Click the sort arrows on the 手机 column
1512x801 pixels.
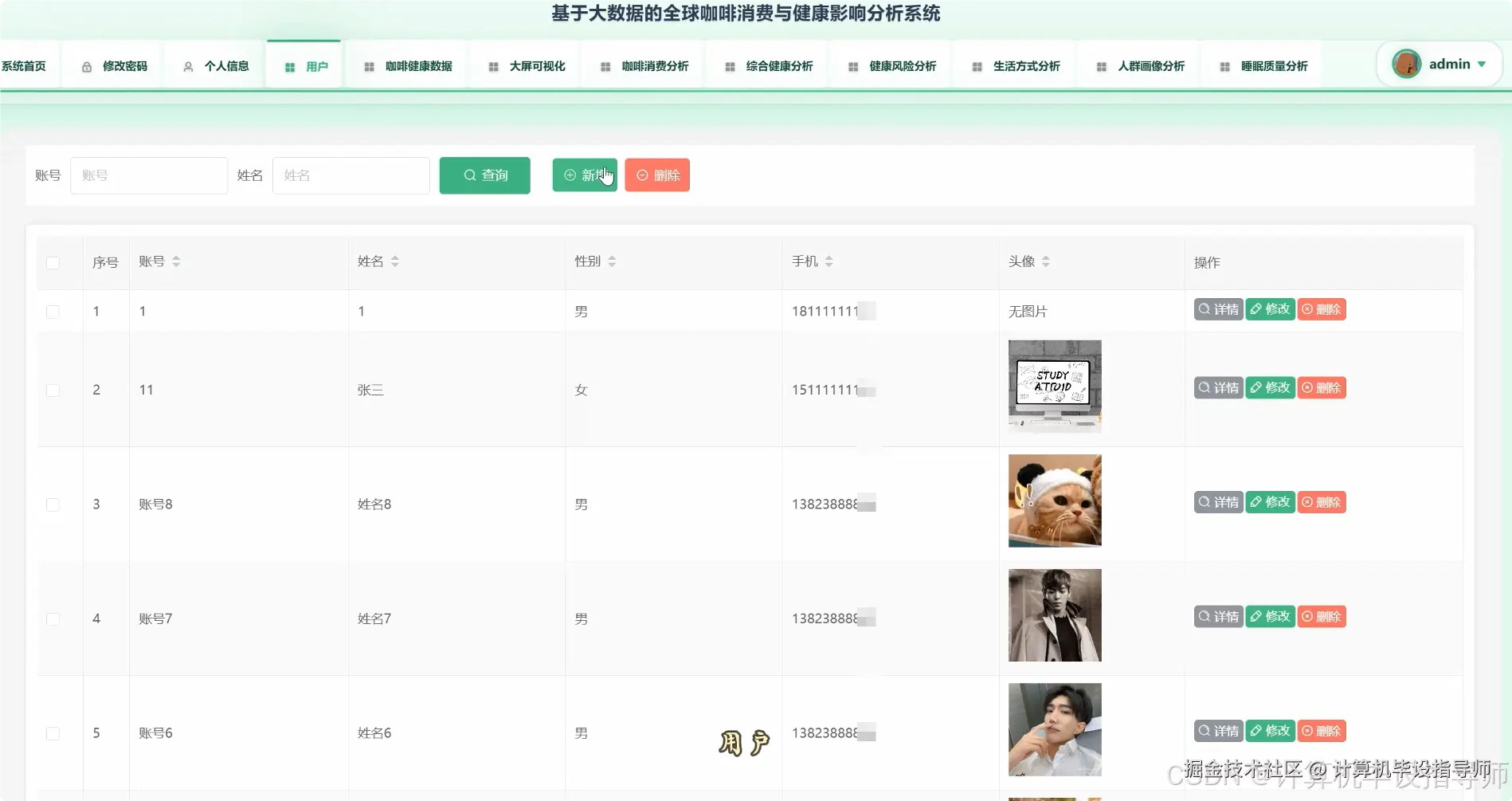[829, 261]
